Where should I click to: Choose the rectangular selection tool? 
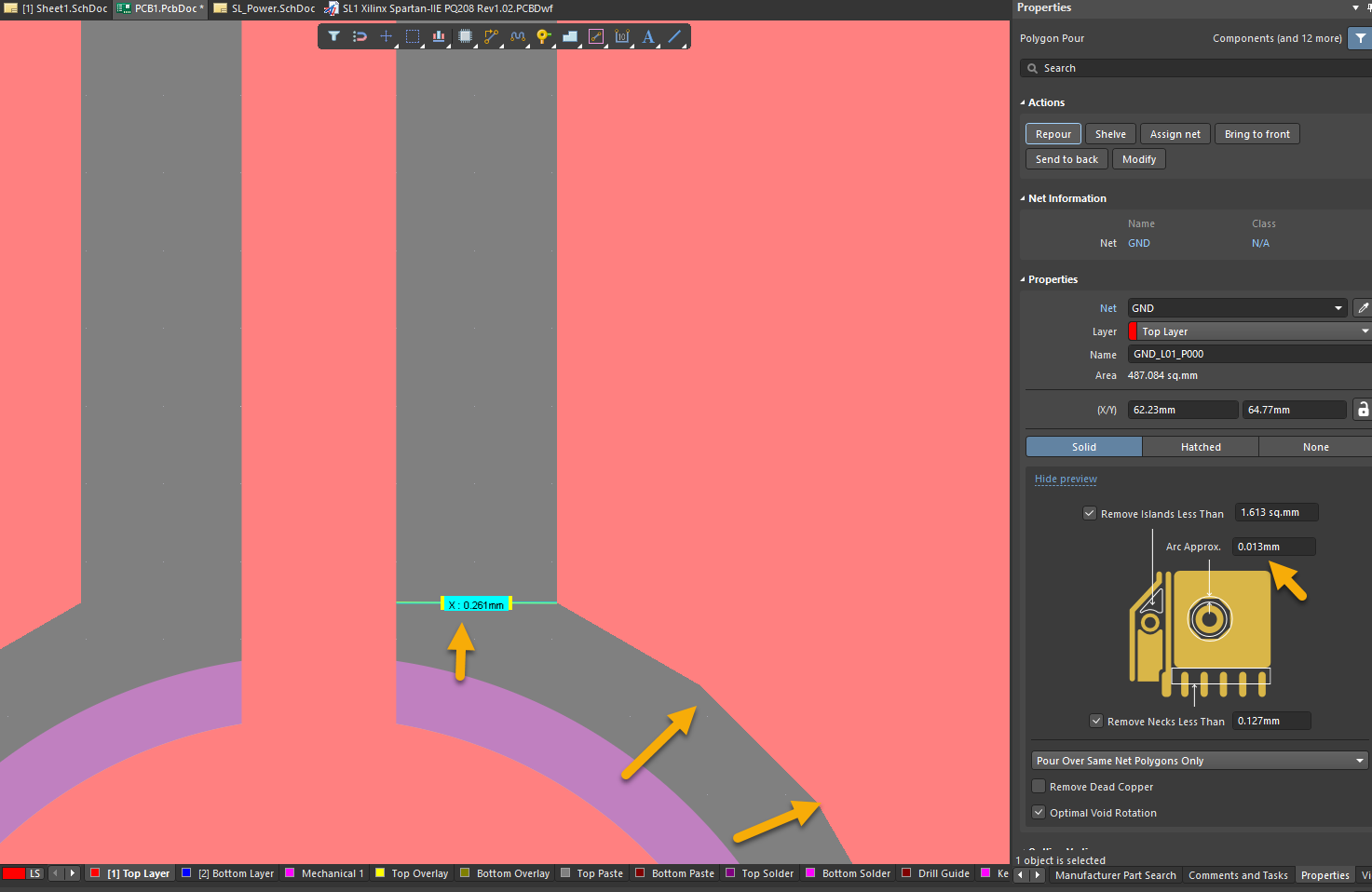(x=413, y=36)
